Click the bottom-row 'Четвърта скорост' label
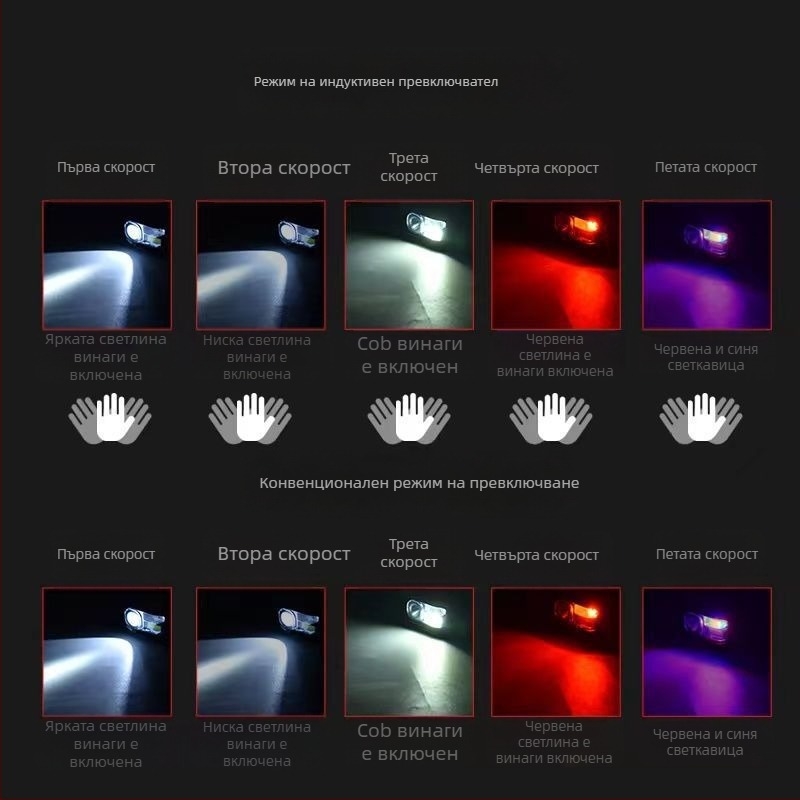This screenshot has width=800, height=800. (x=536, y=555)
